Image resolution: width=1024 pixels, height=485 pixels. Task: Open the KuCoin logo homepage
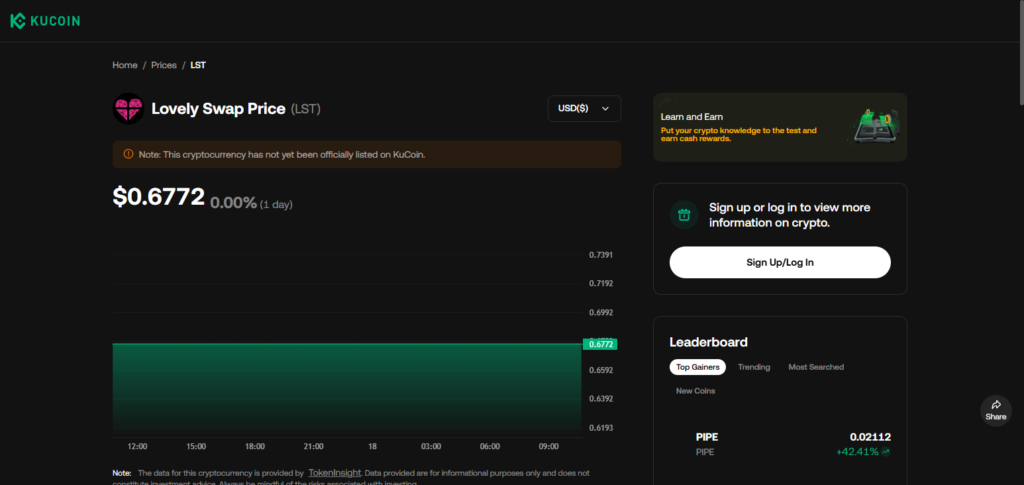pos(45,21)
